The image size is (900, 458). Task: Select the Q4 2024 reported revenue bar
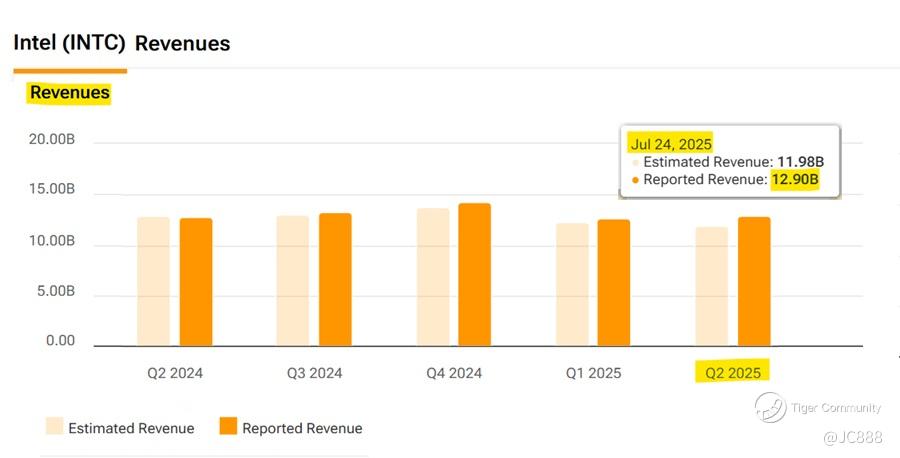475,274
